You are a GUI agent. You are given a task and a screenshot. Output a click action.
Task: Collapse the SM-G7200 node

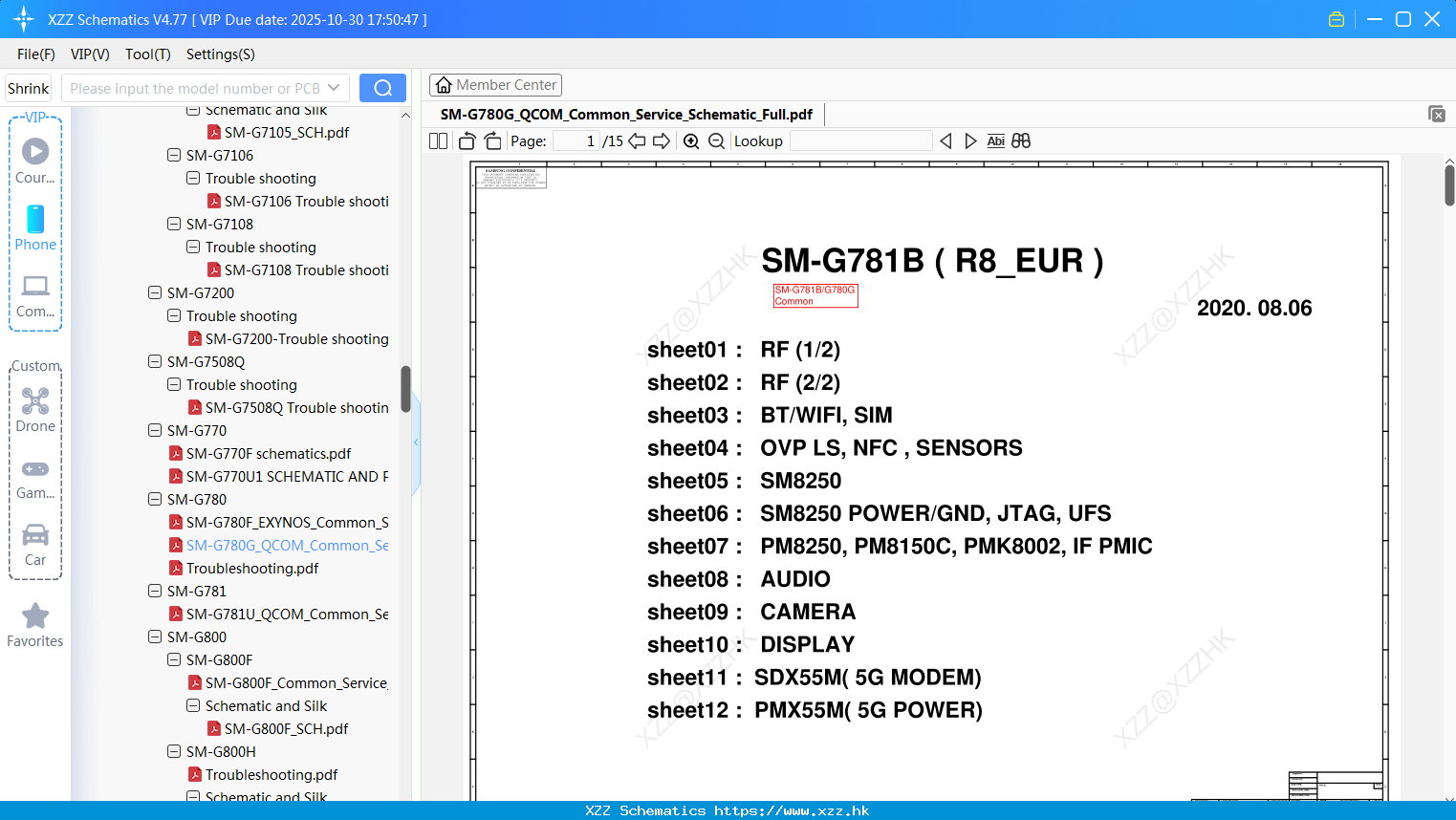(155, 292)
